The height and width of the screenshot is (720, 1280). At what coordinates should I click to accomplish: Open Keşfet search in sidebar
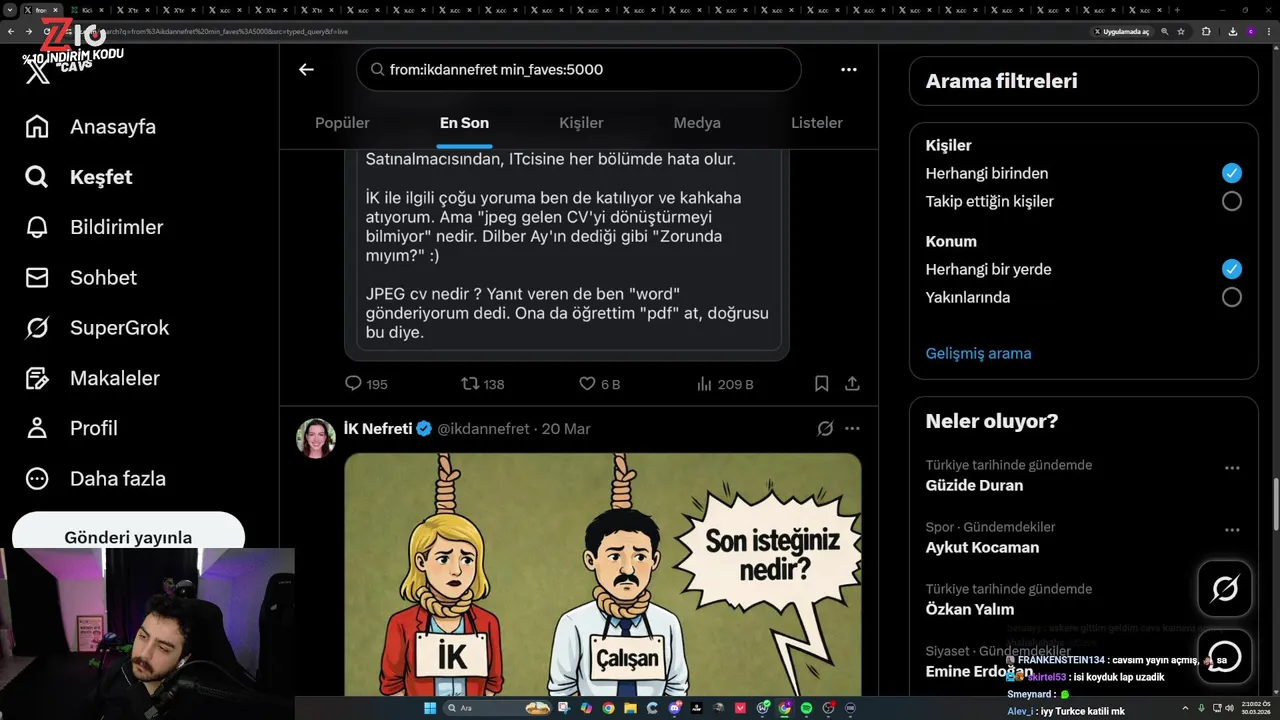[80, 177]
